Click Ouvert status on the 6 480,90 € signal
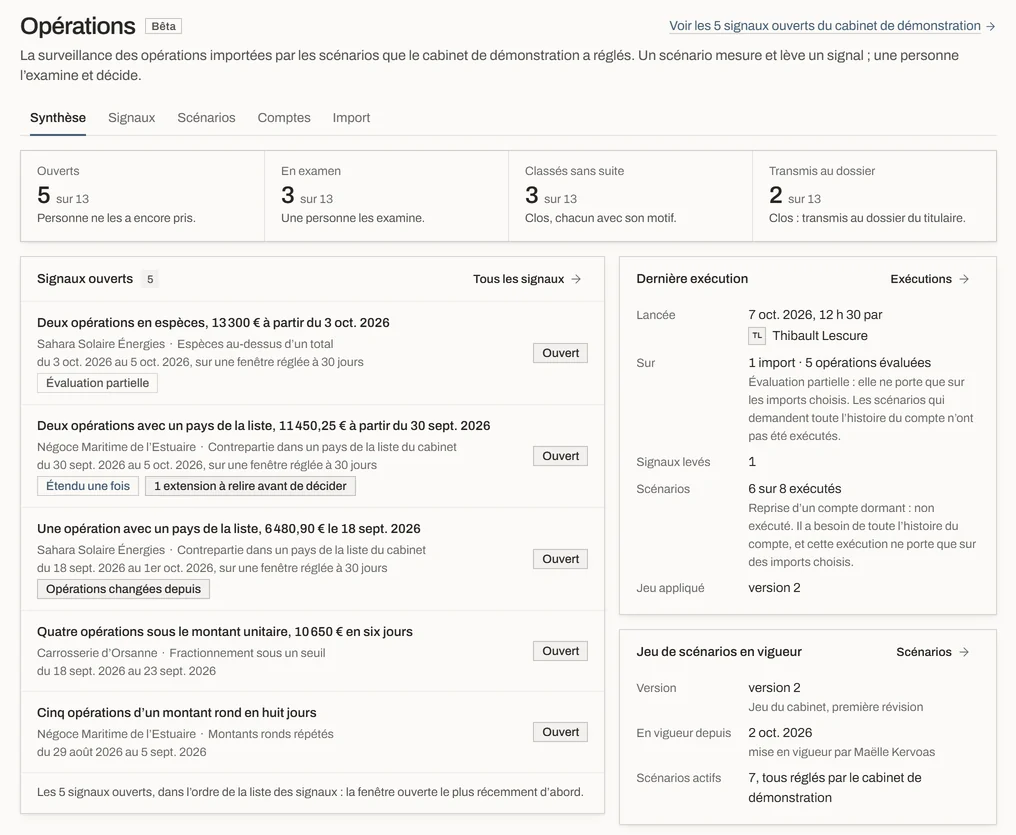The image size is (1016, 835). [560, 559]
